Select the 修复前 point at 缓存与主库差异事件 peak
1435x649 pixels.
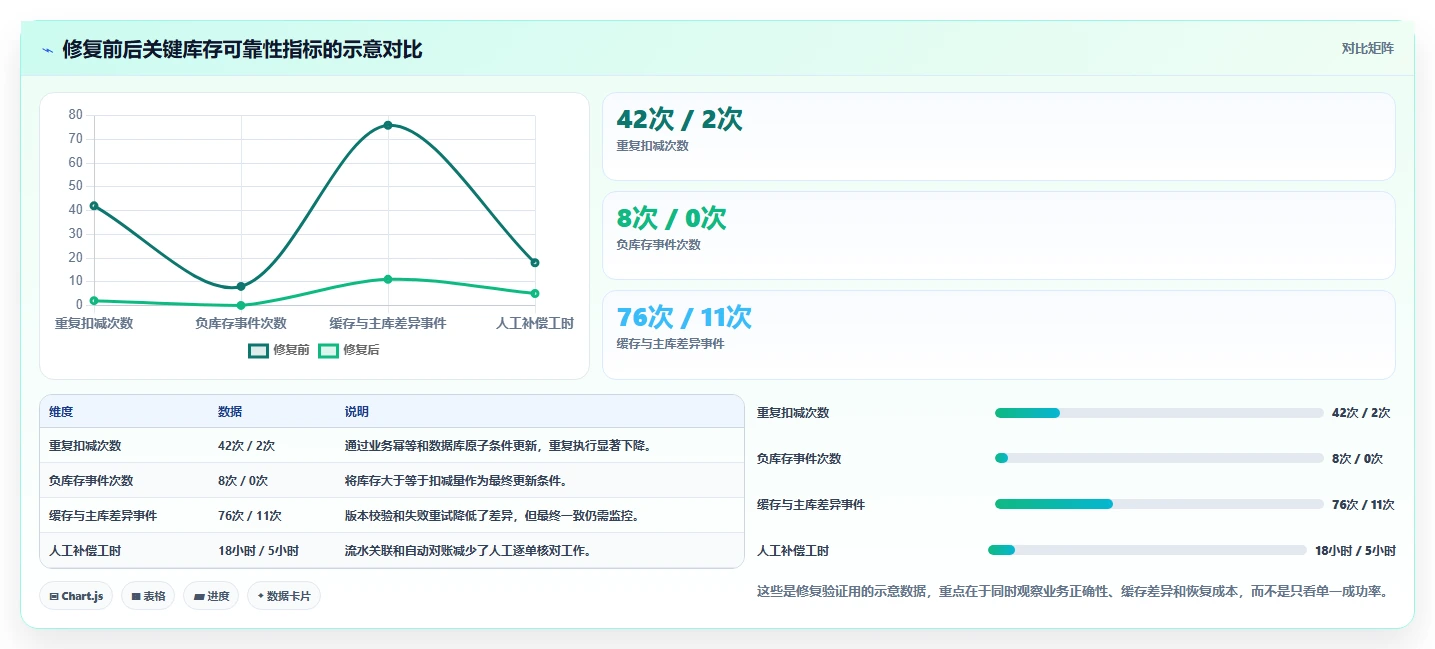tap(388, 125)
